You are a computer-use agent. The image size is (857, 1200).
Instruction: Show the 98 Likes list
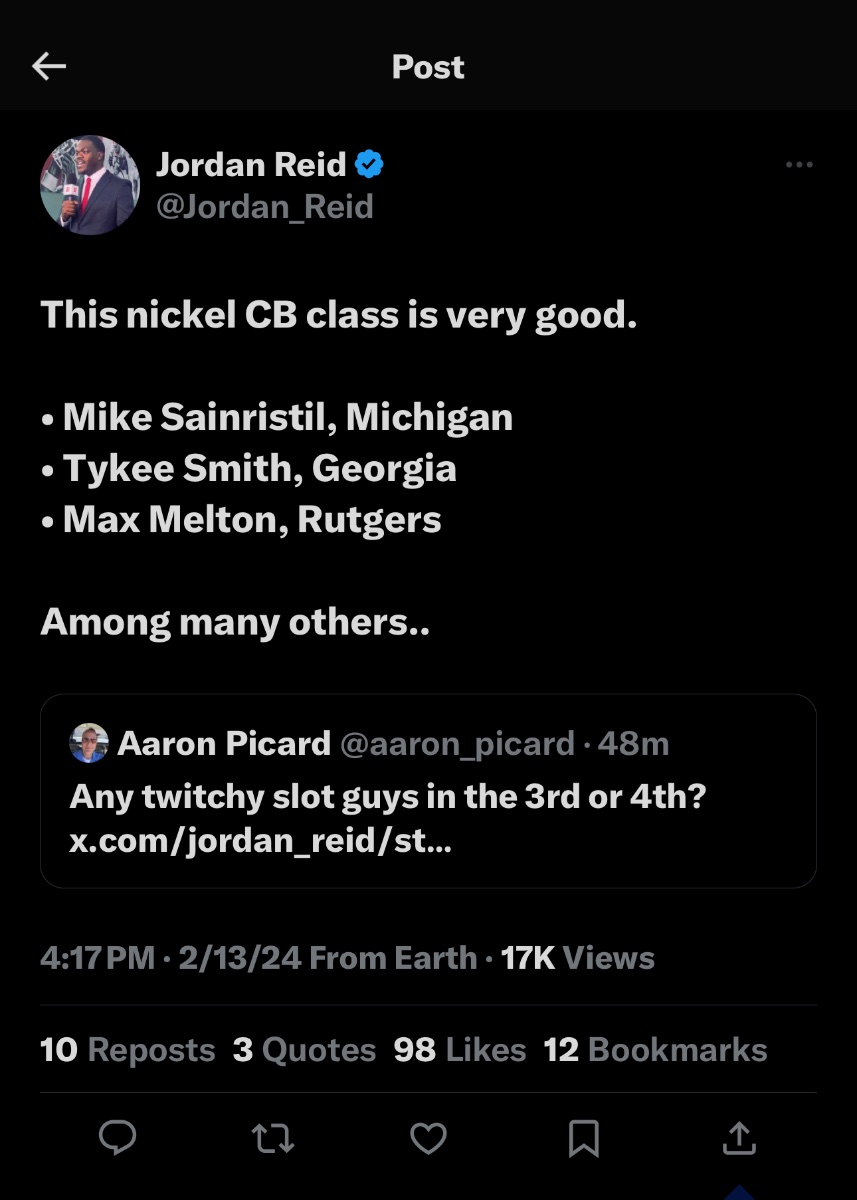click(460, 1050)
